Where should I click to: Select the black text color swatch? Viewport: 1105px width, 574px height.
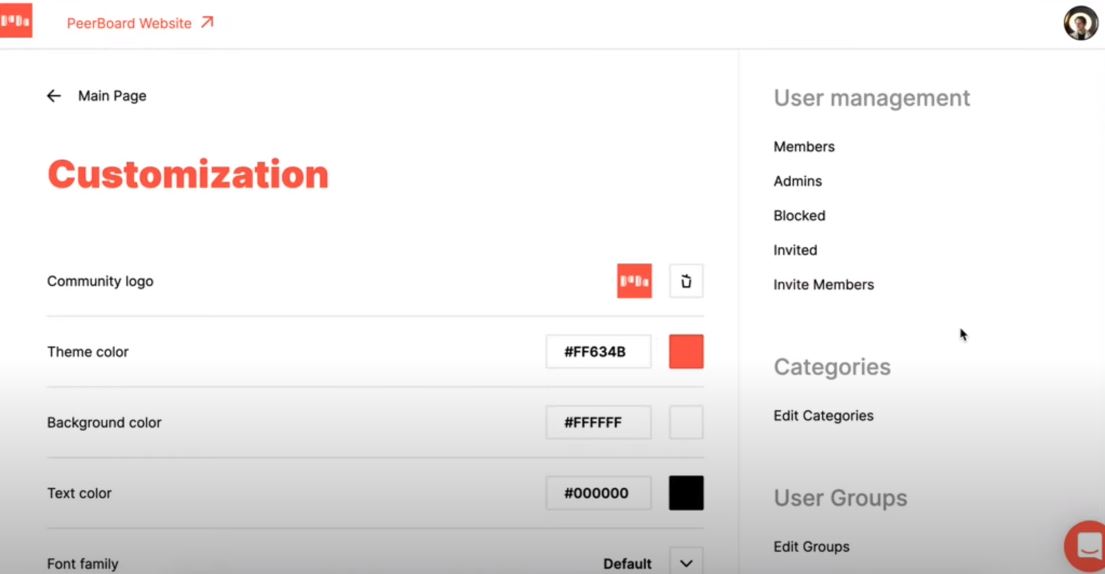[x=686, y=493]
